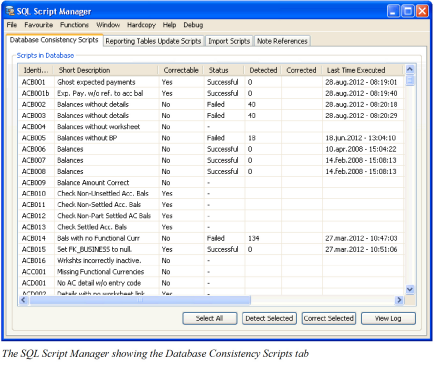The height and width of the screenshot is (371, 443).
Task: Open the File menu
Action: point(12,25)
